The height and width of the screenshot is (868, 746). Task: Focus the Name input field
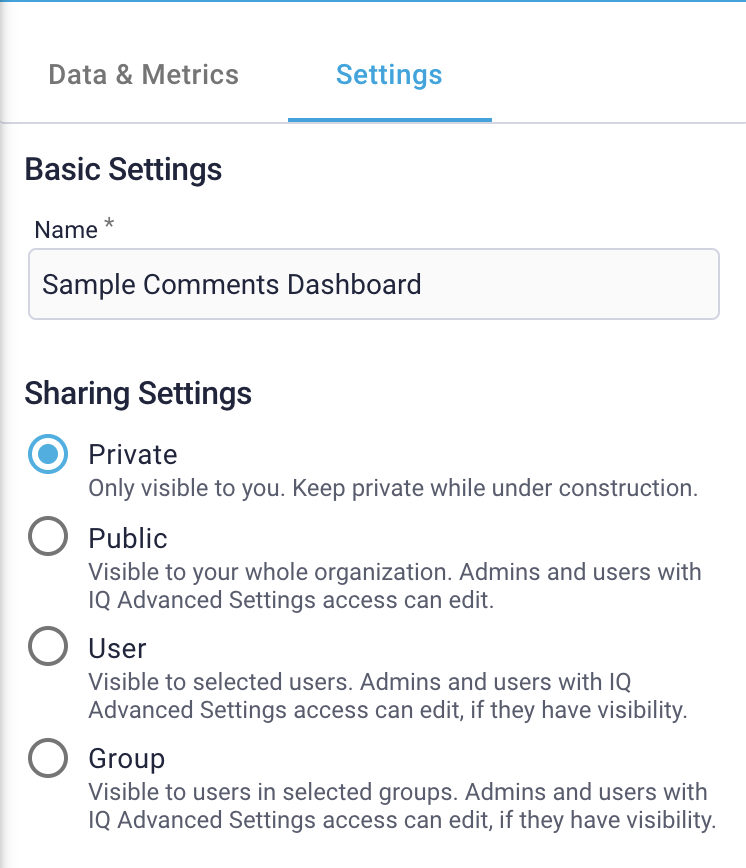pyautogui.click(x=374, y=284)
